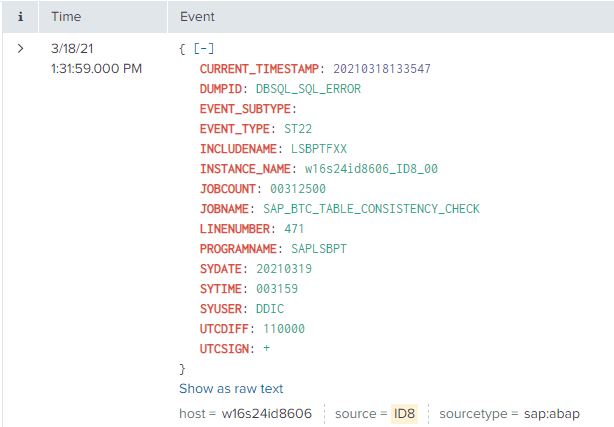Screen dimensions: 614x427
Task: Open Show as raw text link
Action: tap(231, 389)
